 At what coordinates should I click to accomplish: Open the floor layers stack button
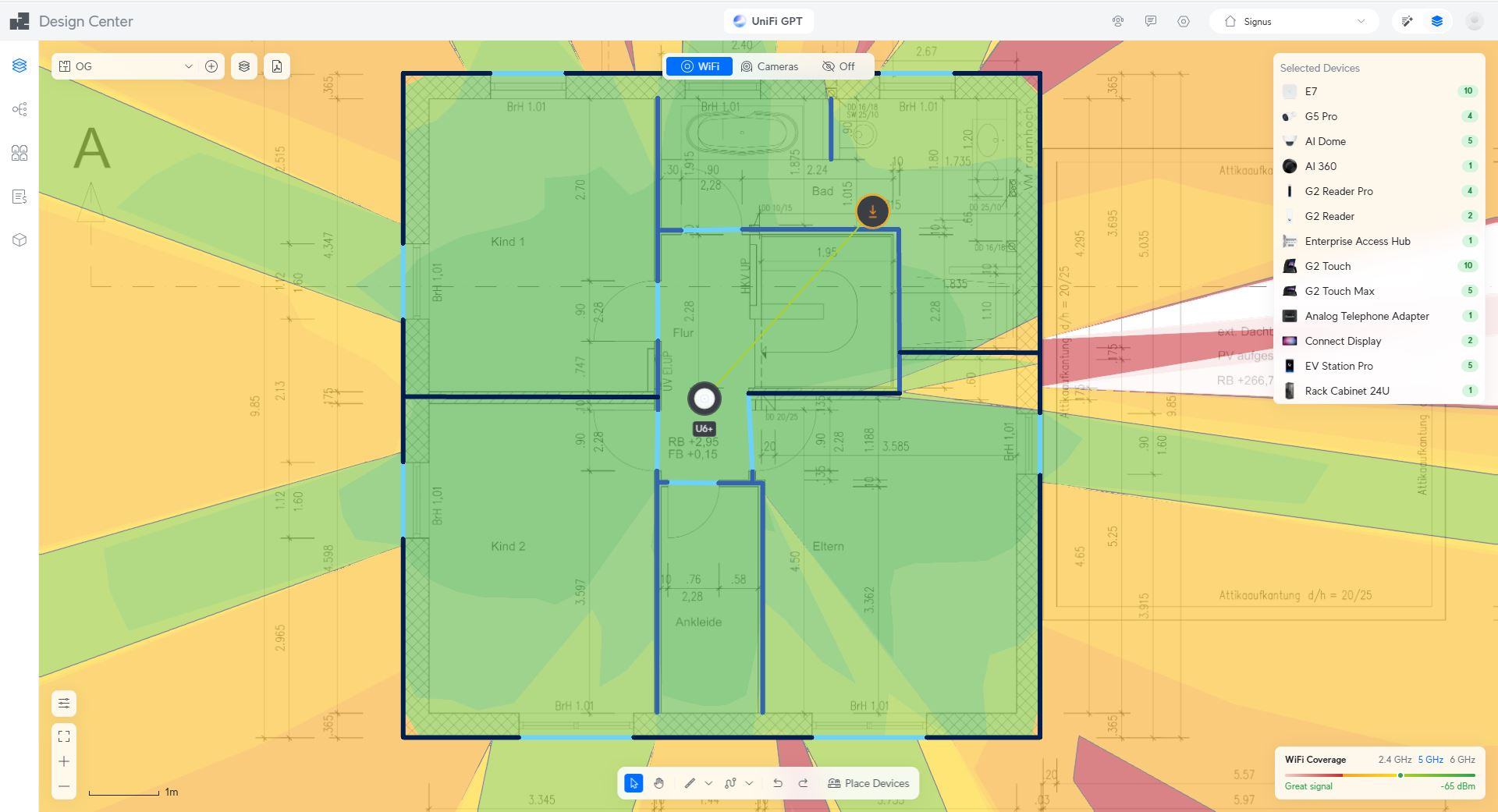(244, 66)
